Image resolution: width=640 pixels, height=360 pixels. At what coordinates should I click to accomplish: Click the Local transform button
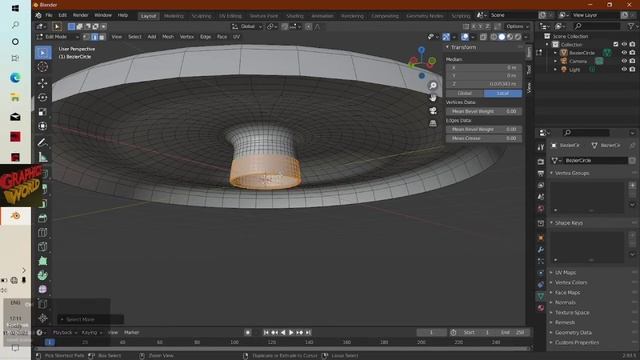click(x=502, y=93)
